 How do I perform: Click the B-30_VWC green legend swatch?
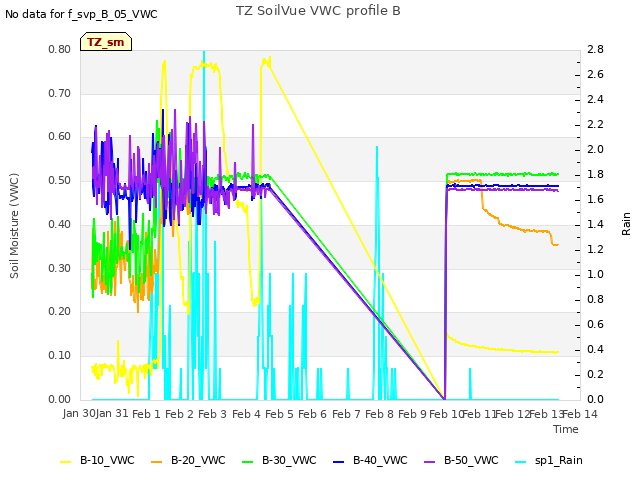(248, 462)
